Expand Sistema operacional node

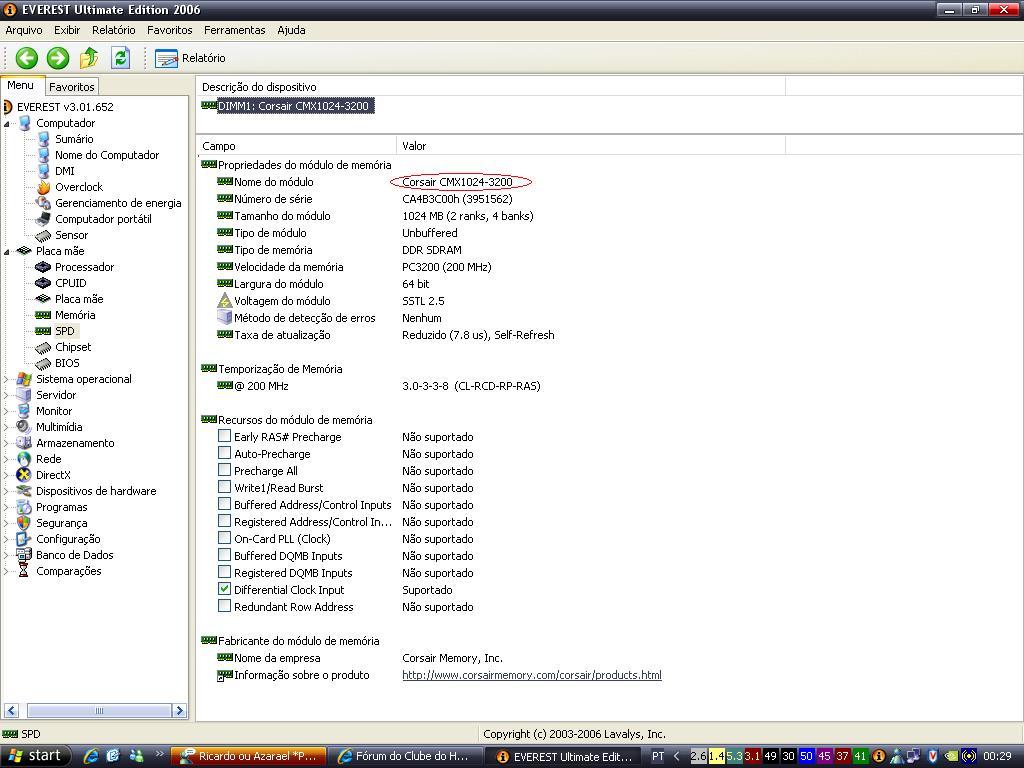(x=7, y=379)
